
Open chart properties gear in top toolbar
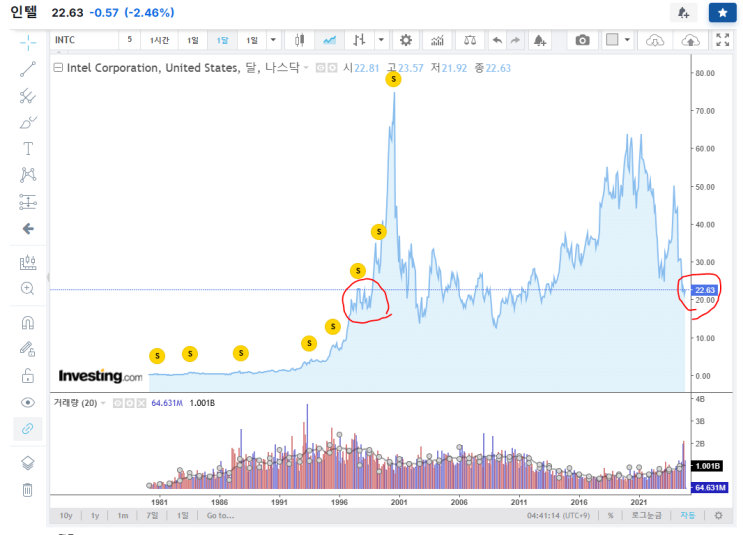click(x=406, y=40)
